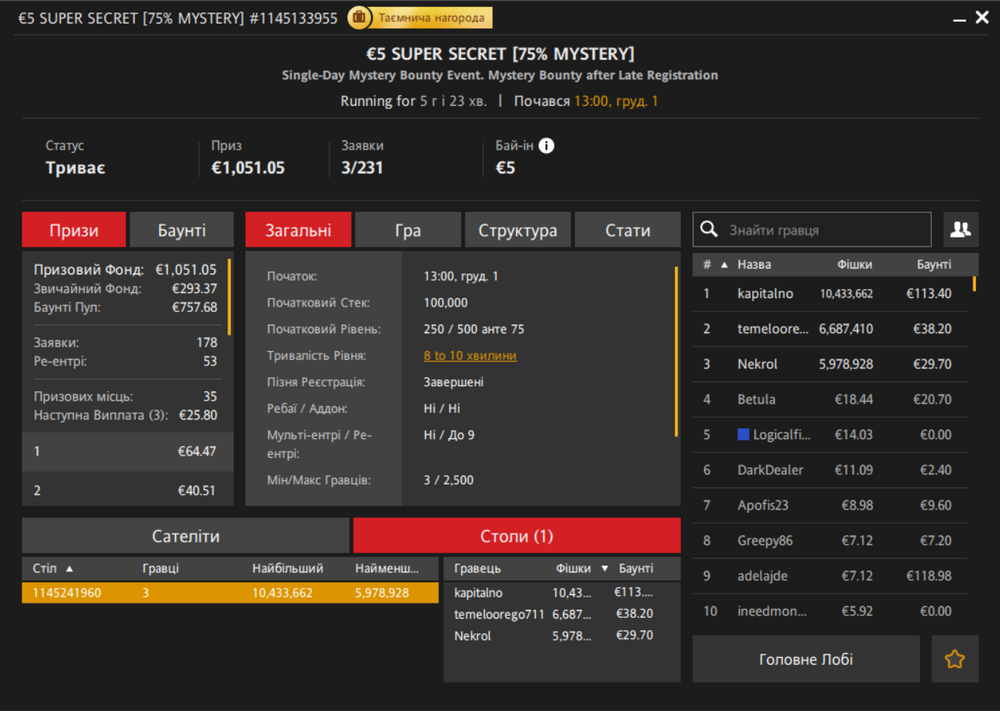The width and height of the screenshot is (1000, 711).
Task: Sort tables list by Стіл column
Action: [45, 568]
